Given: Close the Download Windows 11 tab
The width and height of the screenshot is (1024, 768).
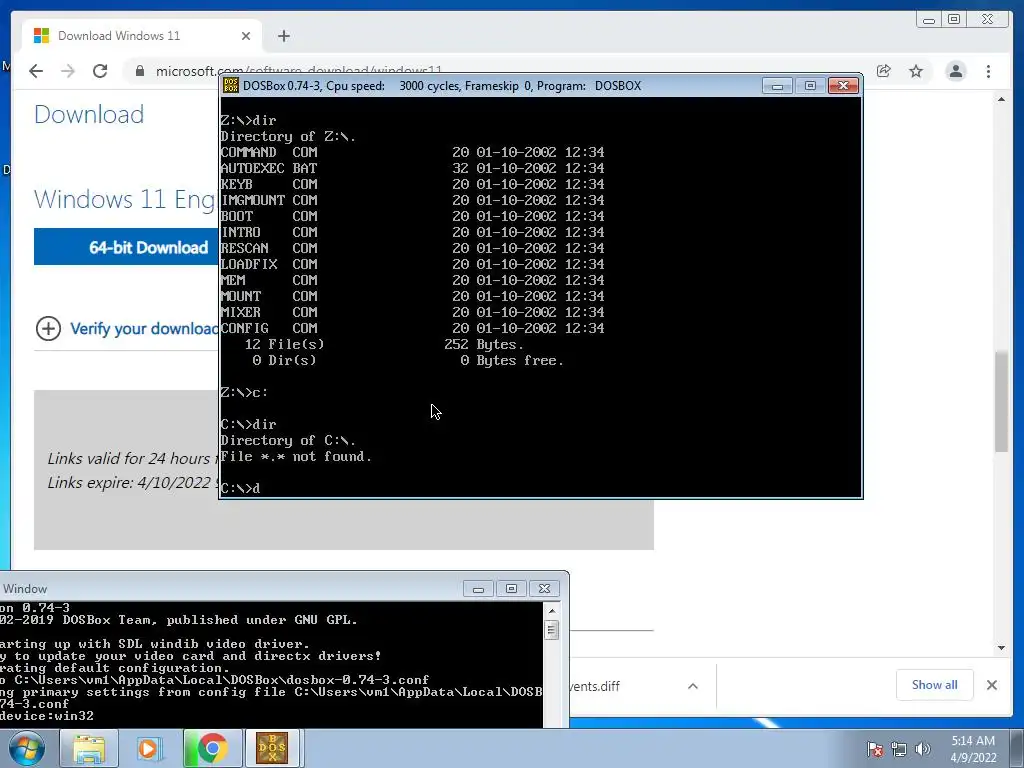Looking at the screenshot, I should point(246,36).
